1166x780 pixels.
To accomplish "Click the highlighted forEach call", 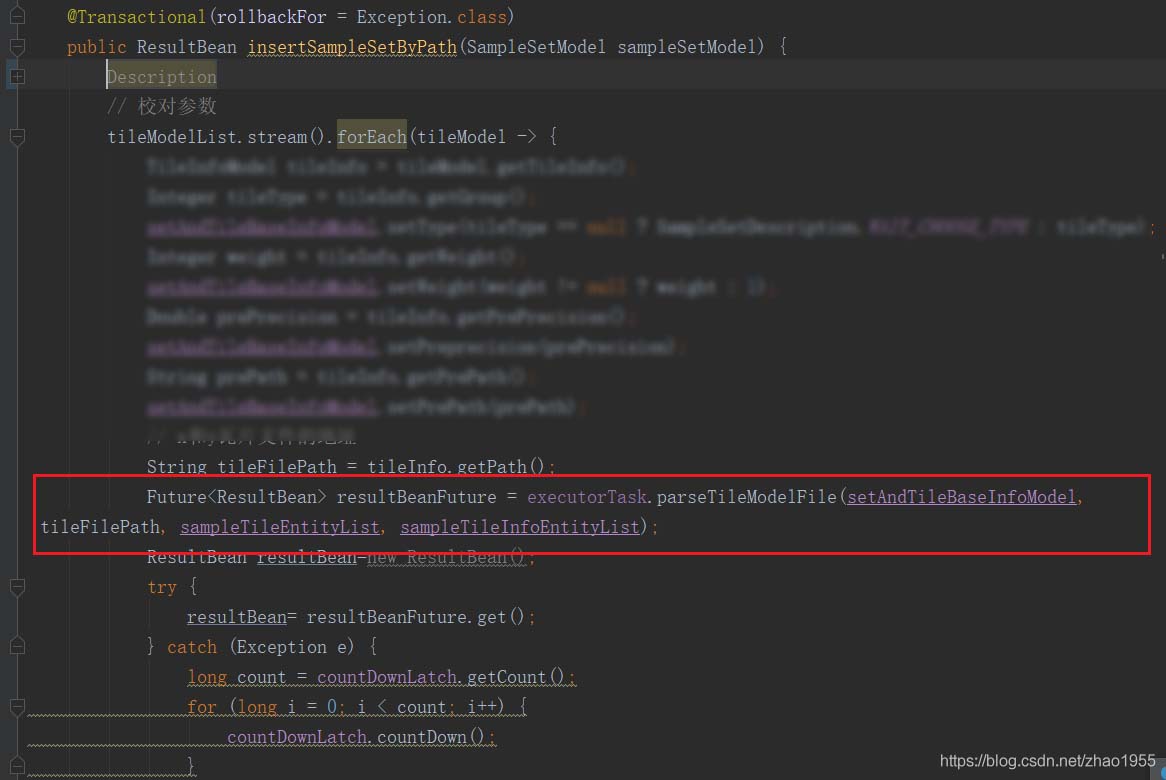I will click(372, 137).
